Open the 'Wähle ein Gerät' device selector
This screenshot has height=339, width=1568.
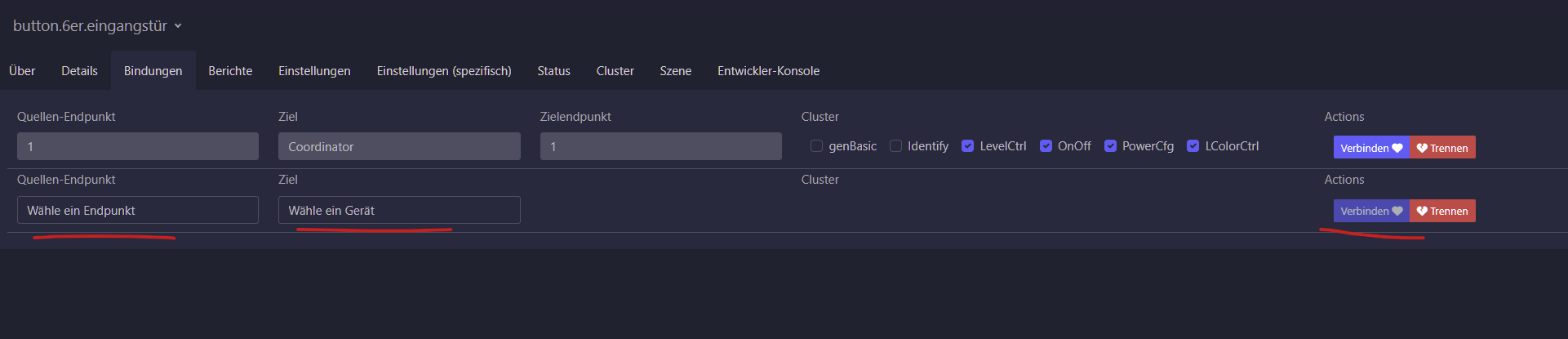399,210
